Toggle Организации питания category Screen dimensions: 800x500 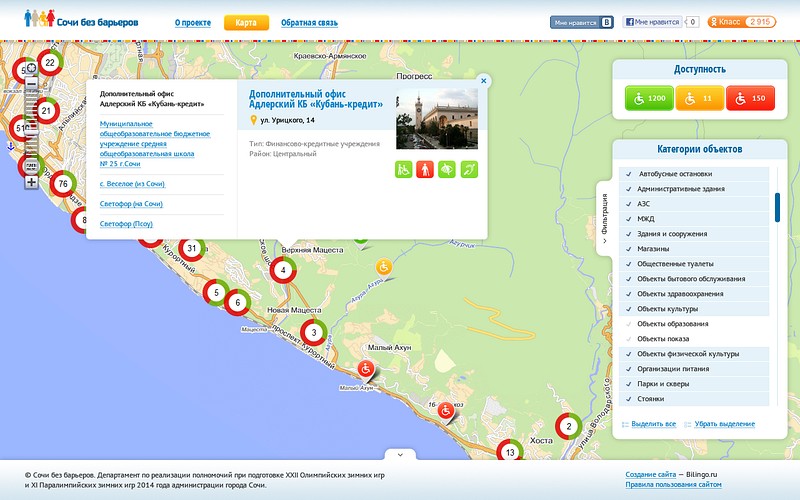point(694,369)
